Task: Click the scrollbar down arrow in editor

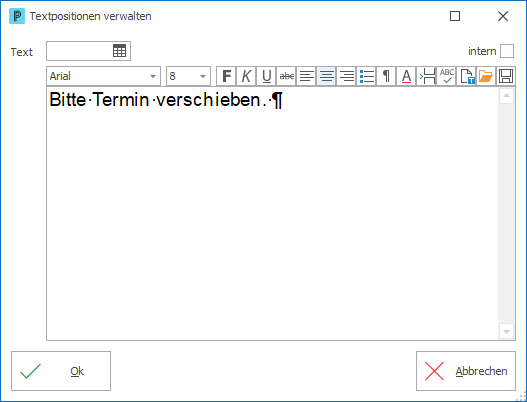Action: pos(506,332)
